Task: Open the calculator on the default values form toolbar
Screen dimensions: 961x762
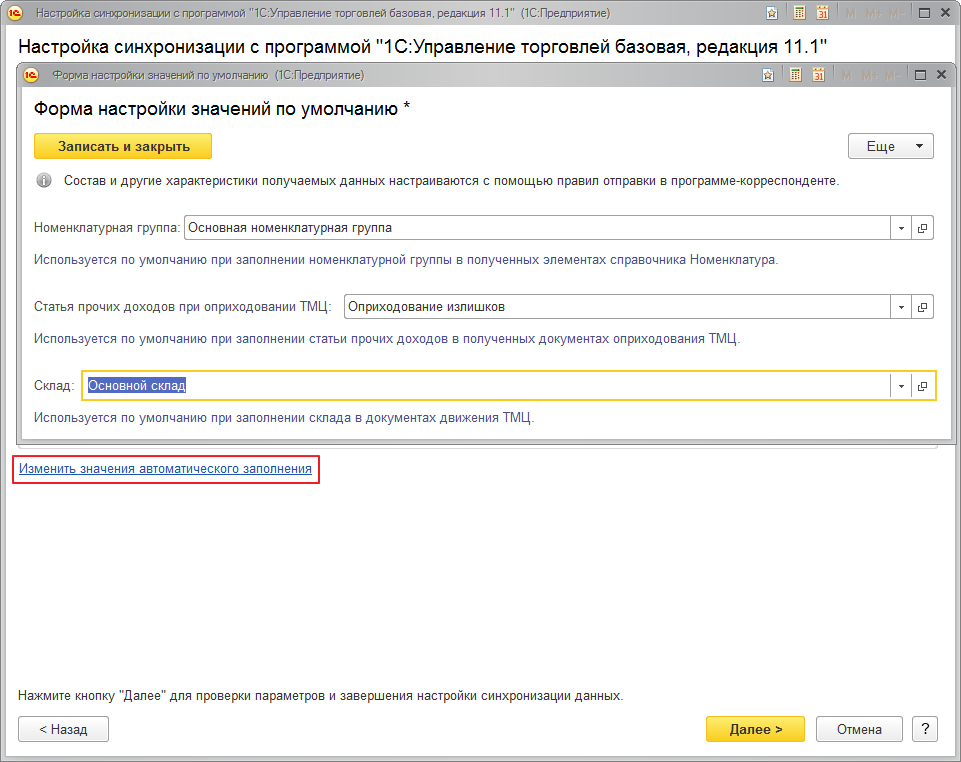Action: click(796, 74)
